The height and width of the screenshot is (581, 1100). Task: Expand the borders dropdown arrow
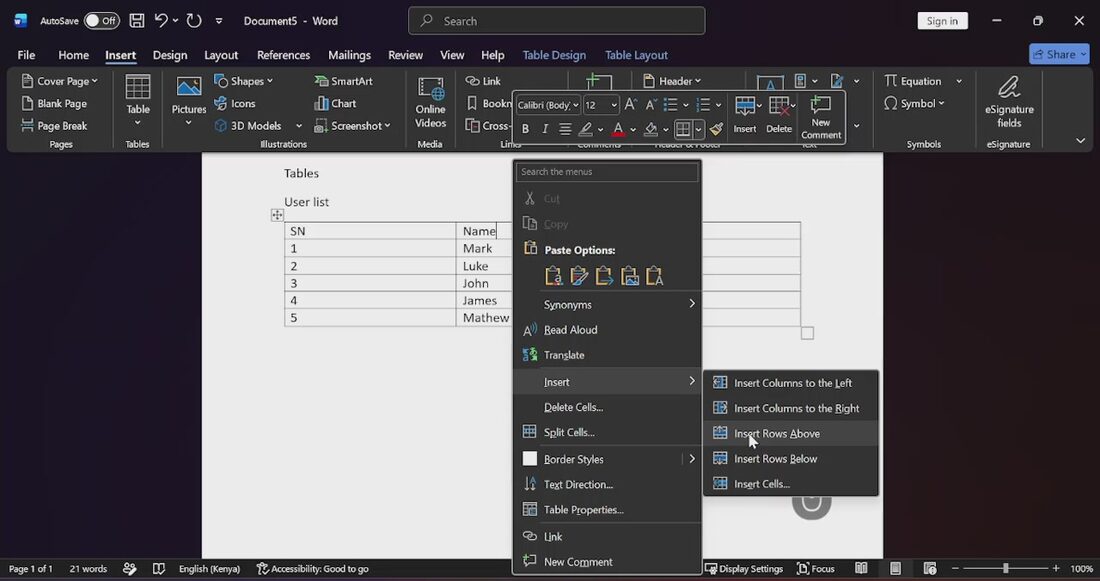tap(699, 129)
